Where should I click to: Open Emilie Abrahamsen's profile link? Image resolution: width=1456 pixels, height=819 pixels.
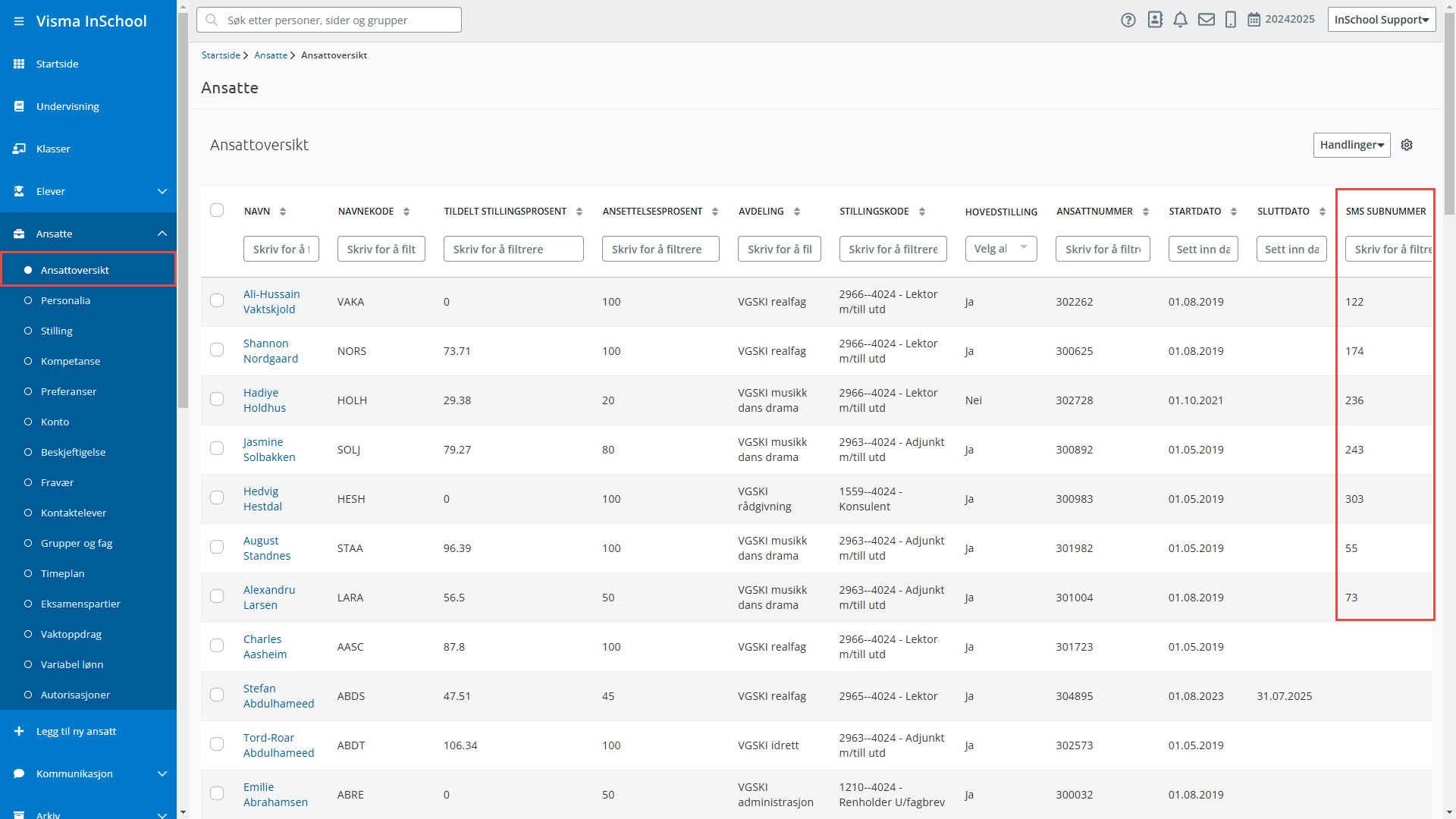[x=275, y=795]
